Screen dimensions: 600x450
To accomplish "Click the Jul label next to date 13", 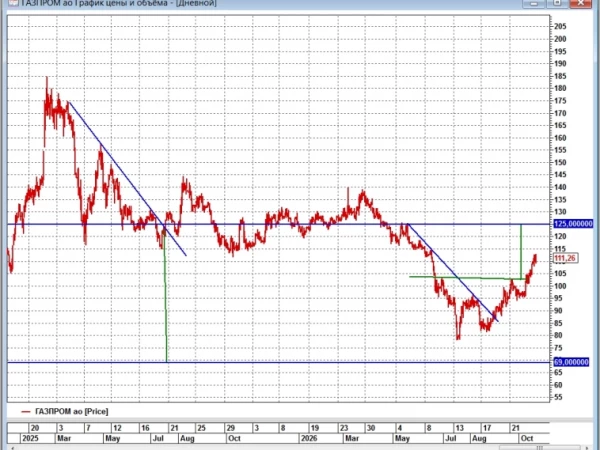I will 451,439.
